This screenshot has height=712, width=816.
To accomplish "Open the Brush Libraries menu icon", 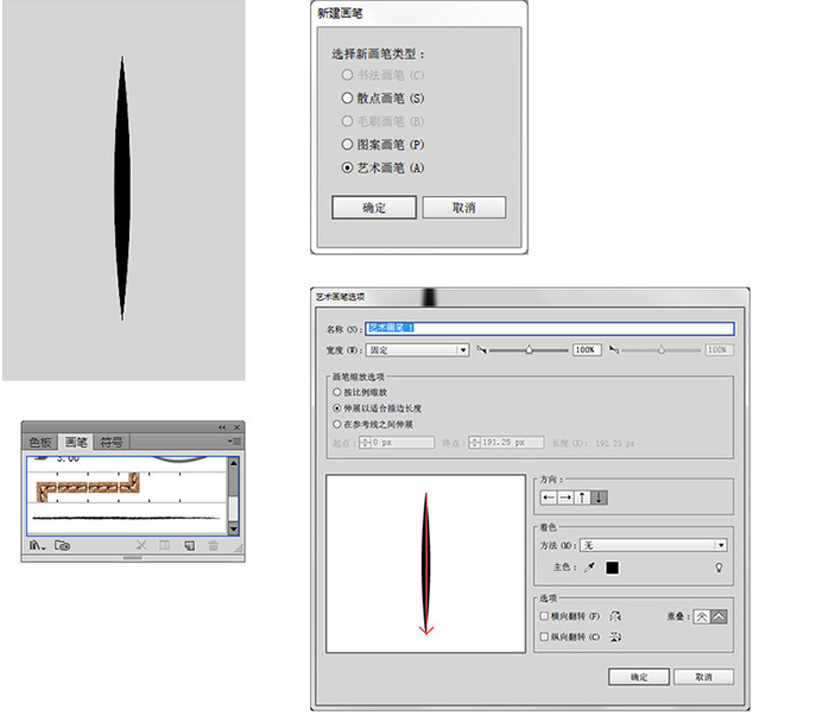I will (x=38, y=546).
